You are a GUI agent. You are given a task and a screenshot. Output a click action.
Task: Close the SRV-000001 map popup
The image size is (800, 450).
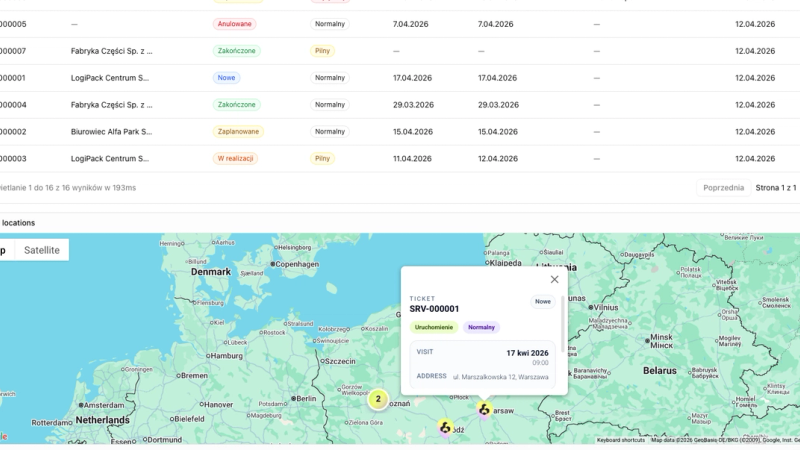point(555,280)
